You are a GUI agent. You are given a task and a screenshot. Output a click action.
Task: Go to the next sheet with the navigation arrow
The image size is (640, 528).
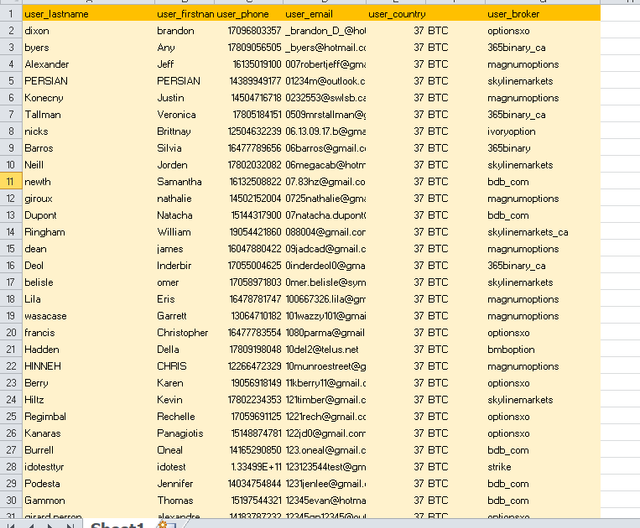pos(51,525)
